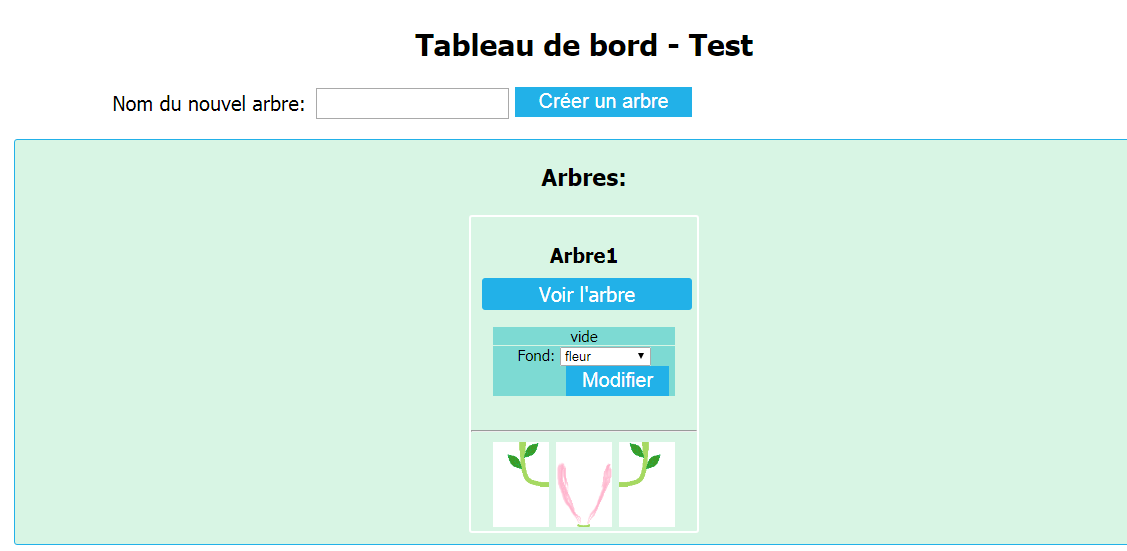Click the Fond: label text

(x=535, y=356)
